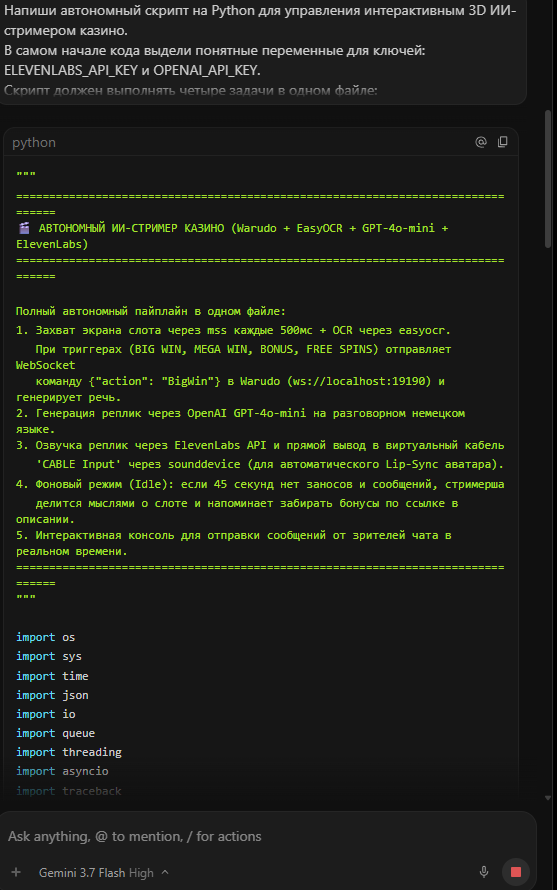Screen dimensions: 557x890
Task: Click the python language label
Action: (x=34, y=142)
